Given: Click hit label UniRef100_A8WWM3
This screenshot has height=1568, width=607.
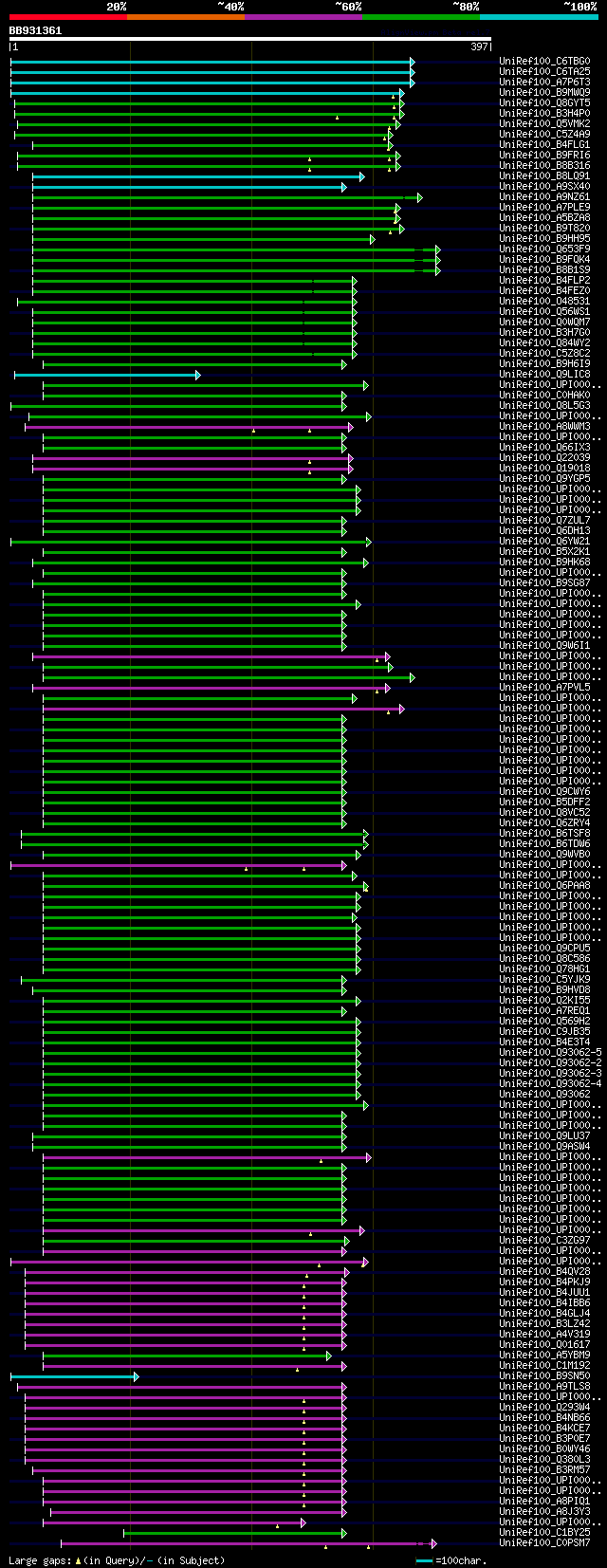Looking at the screenshot, I should point(544,427).
